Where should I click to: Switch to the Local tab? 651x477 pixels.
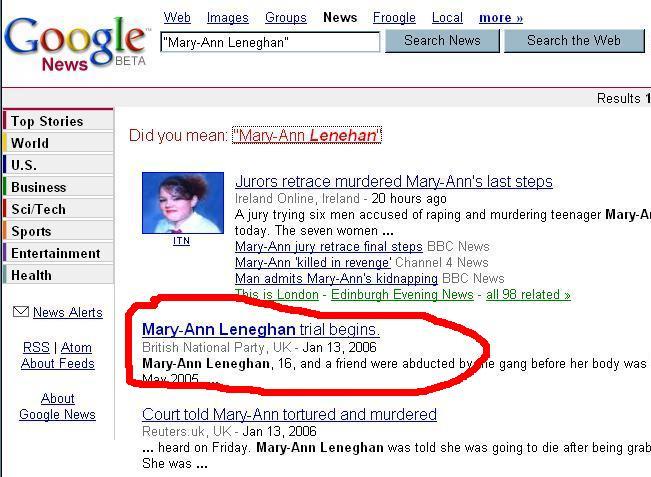tap(447, 17)
